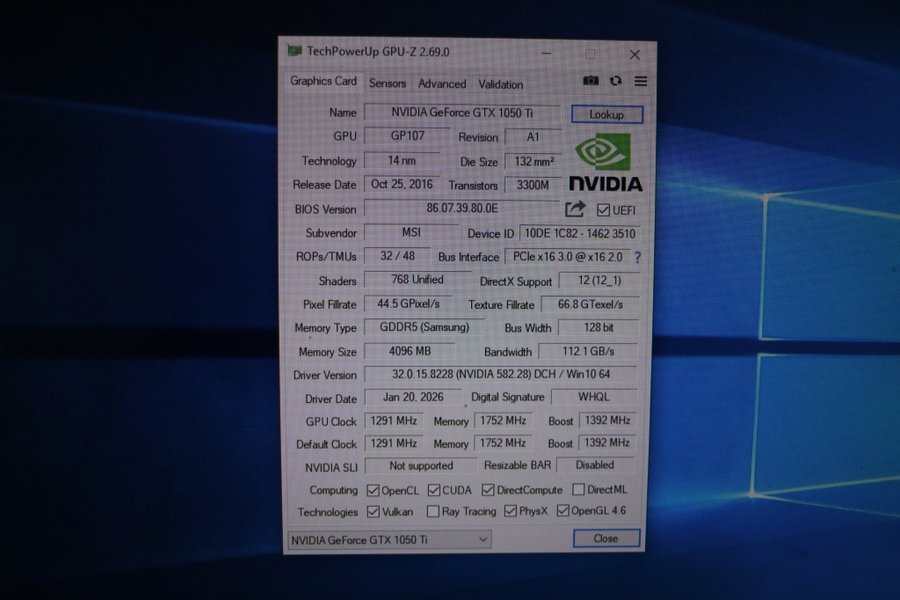The width and height of the screenshot is (900, 600).
Task: Toggle the OpenCL checkbox
Action: click(373, 490)
